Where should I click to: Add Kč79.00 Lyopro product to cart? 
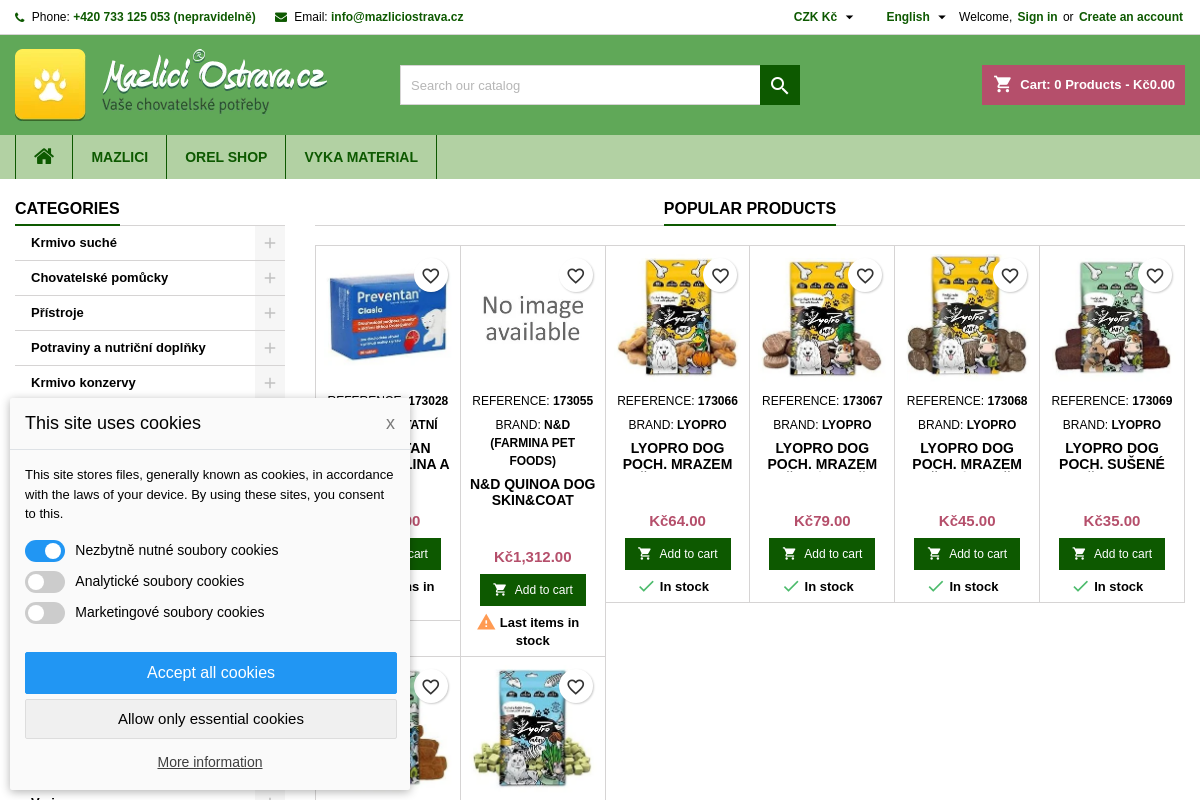click(822, 554)
